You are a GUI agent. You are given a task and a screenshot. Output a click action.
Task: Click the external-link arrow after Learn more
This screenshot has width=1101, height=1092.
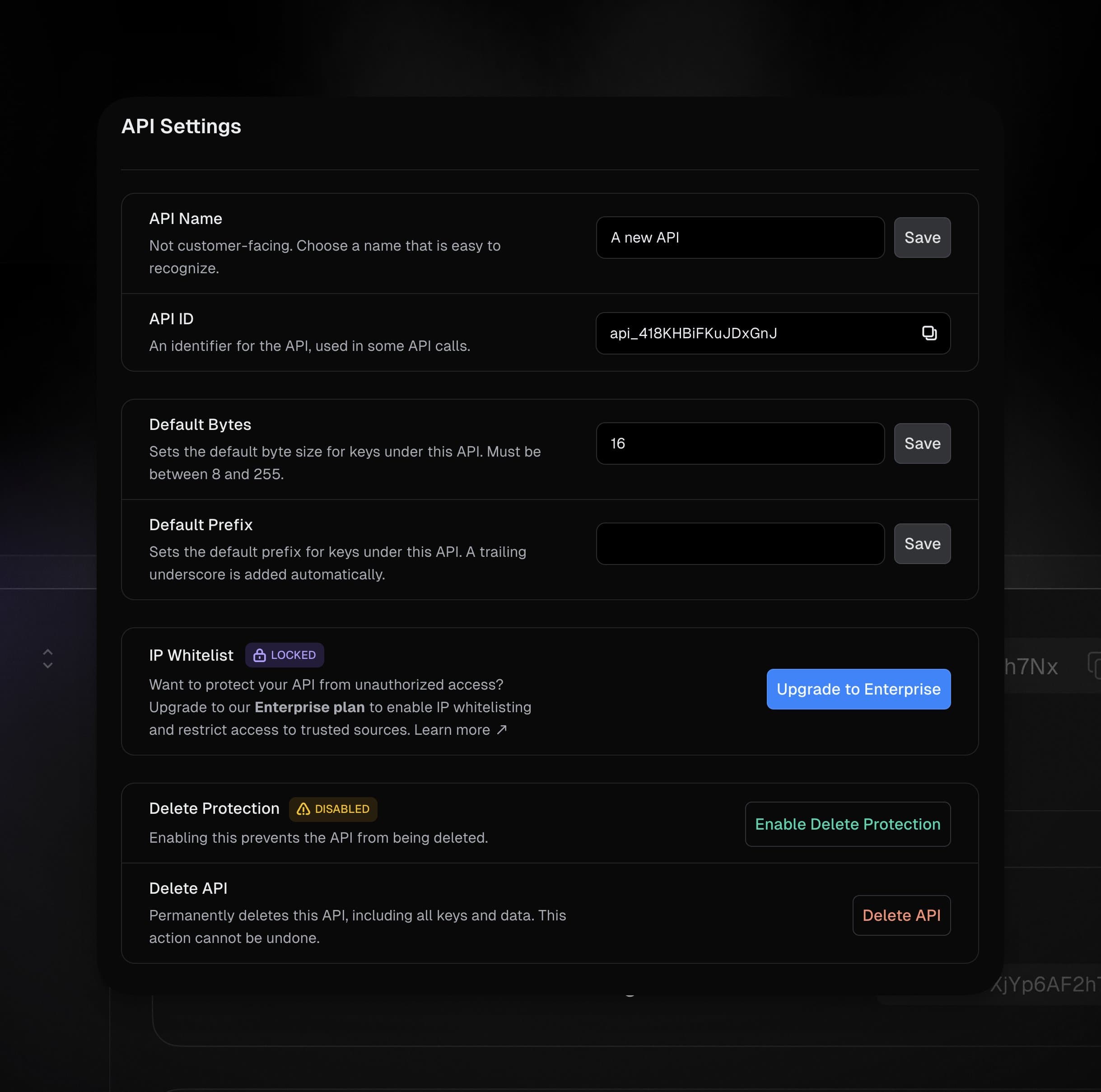tap(502, 729)
